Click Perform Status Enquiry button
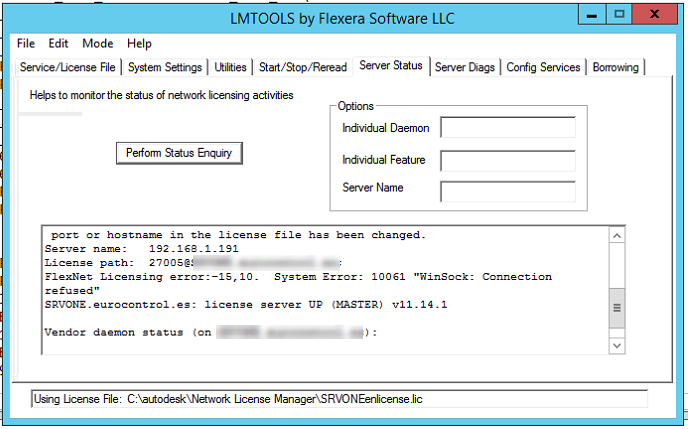 (179, 153)
